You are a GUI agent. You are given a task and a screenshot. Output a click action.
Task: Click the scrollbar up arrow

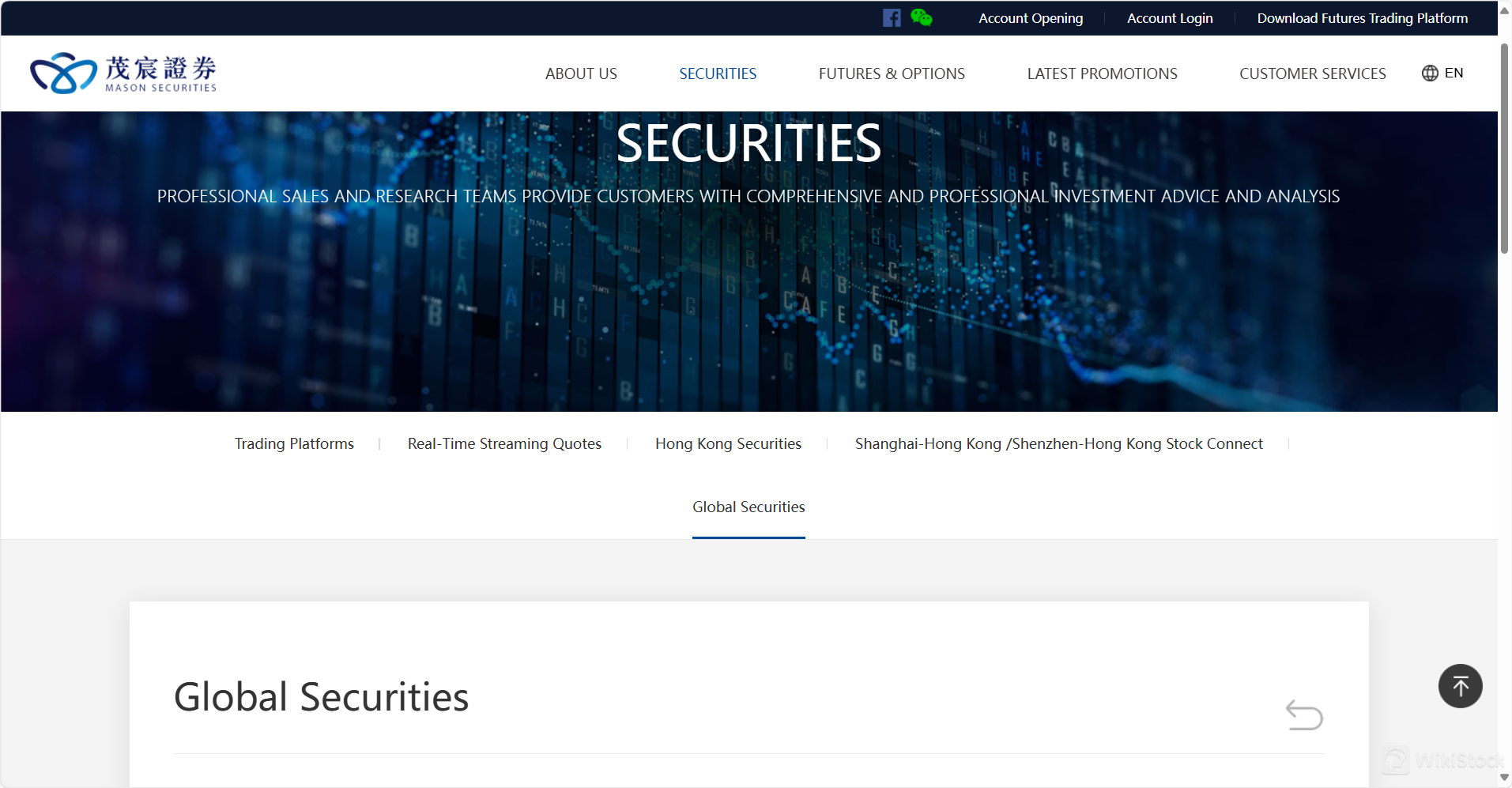(x=1504, y=11)
